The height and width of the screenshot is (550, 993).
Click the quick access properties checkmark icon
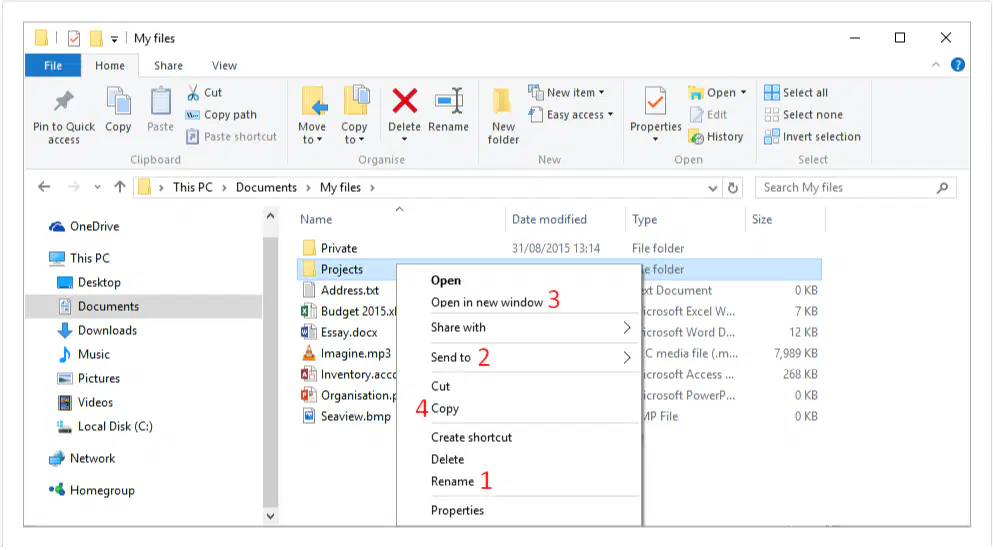[74, 39]
